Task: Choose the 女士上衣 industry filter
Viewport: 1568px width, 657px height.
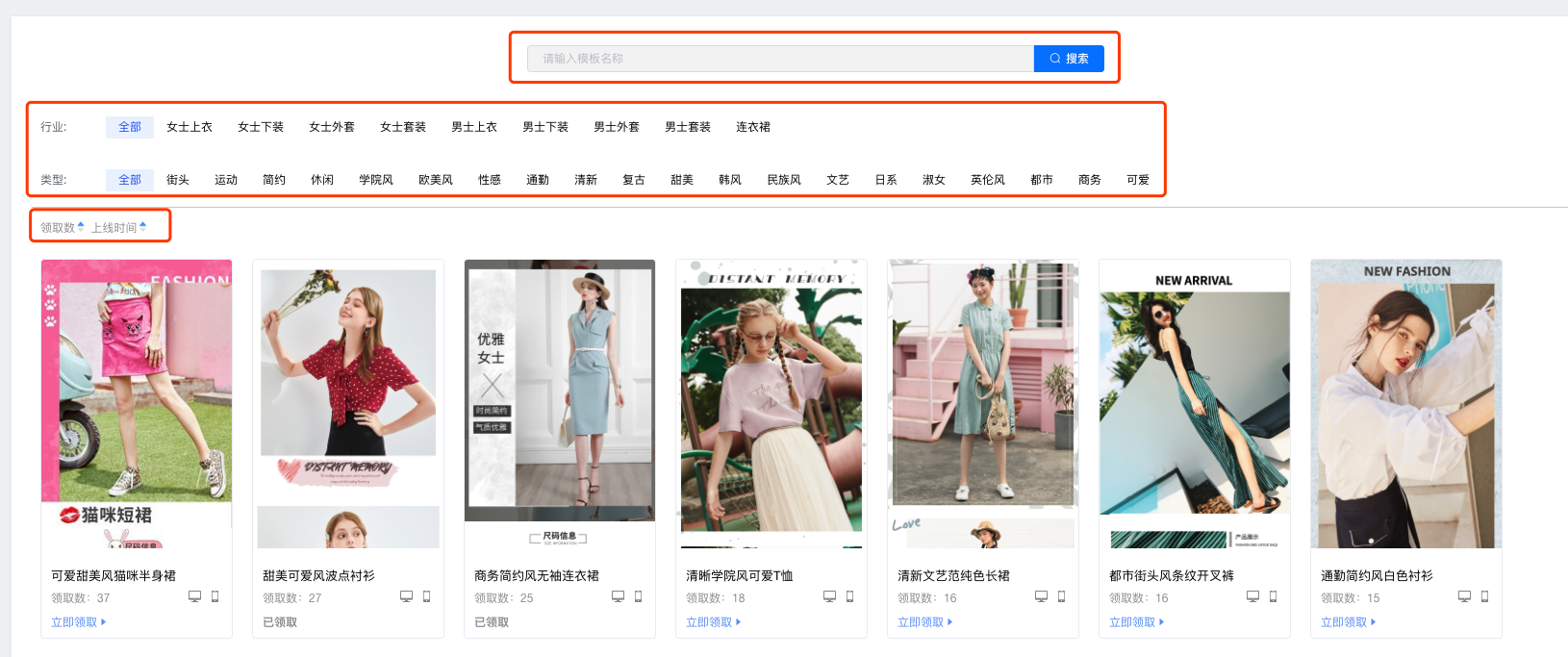Action: coord(190,127)
